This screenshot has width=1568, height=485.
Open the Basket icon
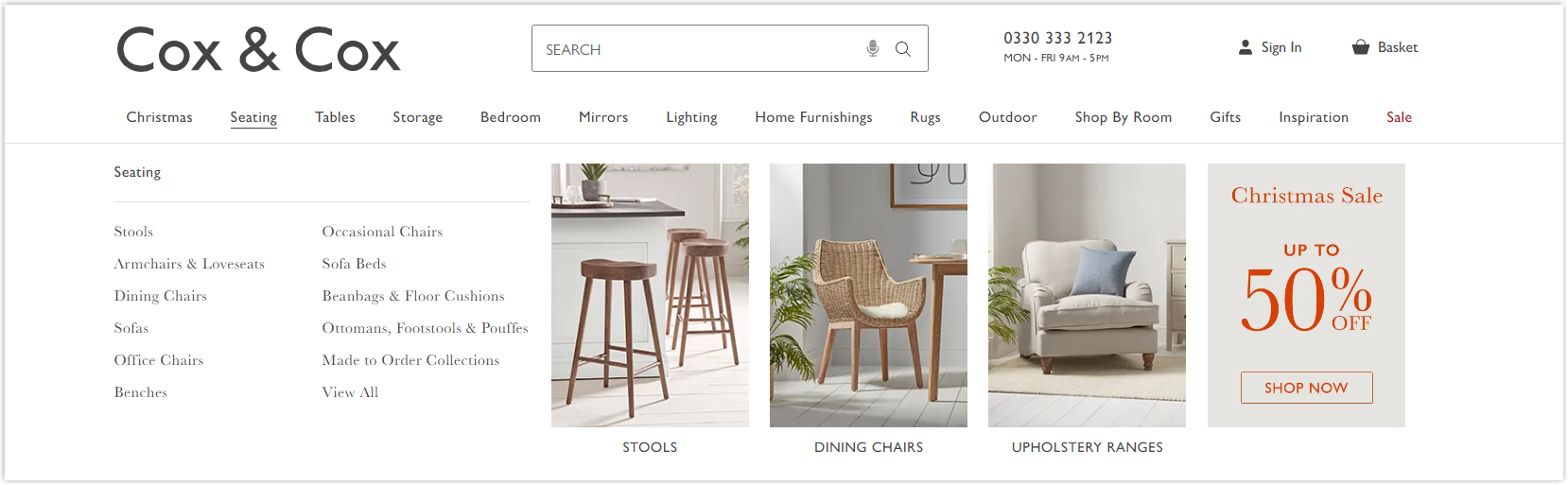click(x=1360, y=47)
